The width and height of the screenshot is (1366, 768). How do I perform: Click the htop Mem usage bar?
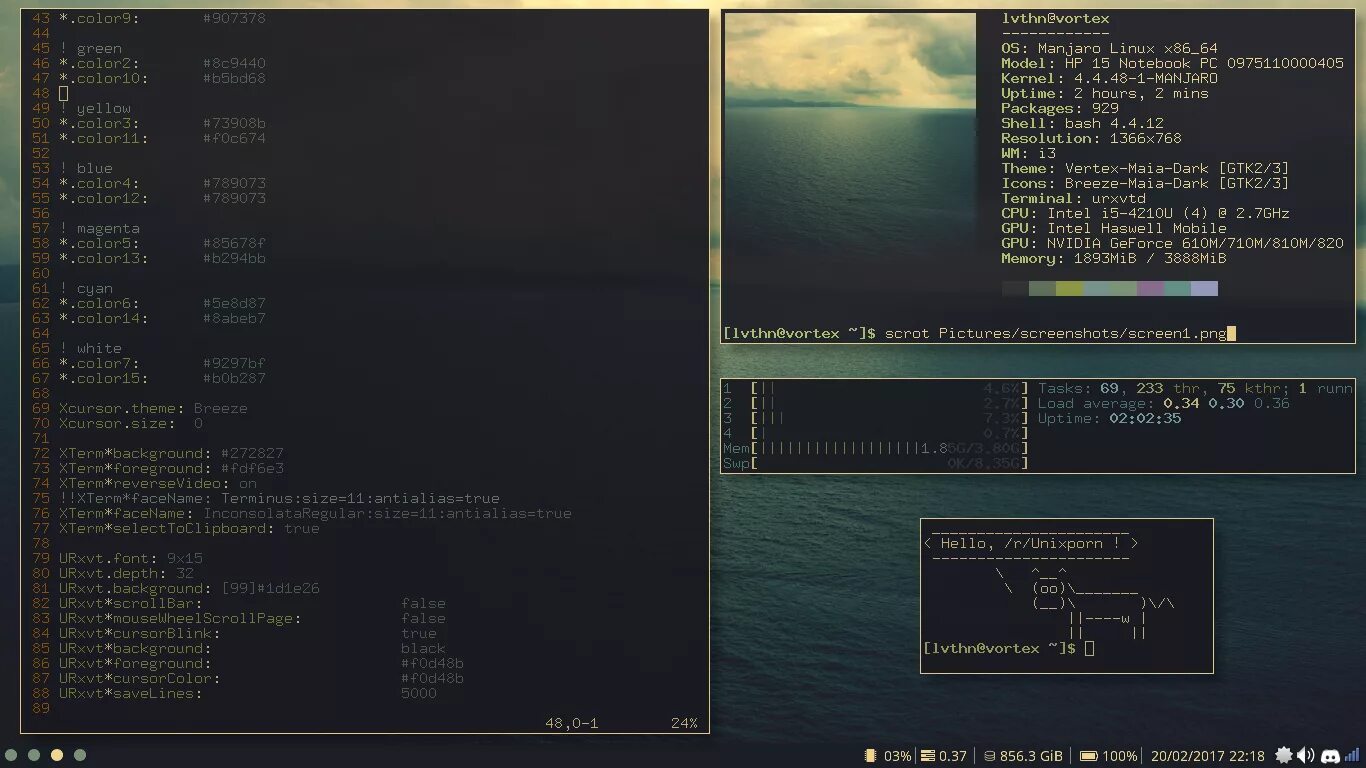889,448
